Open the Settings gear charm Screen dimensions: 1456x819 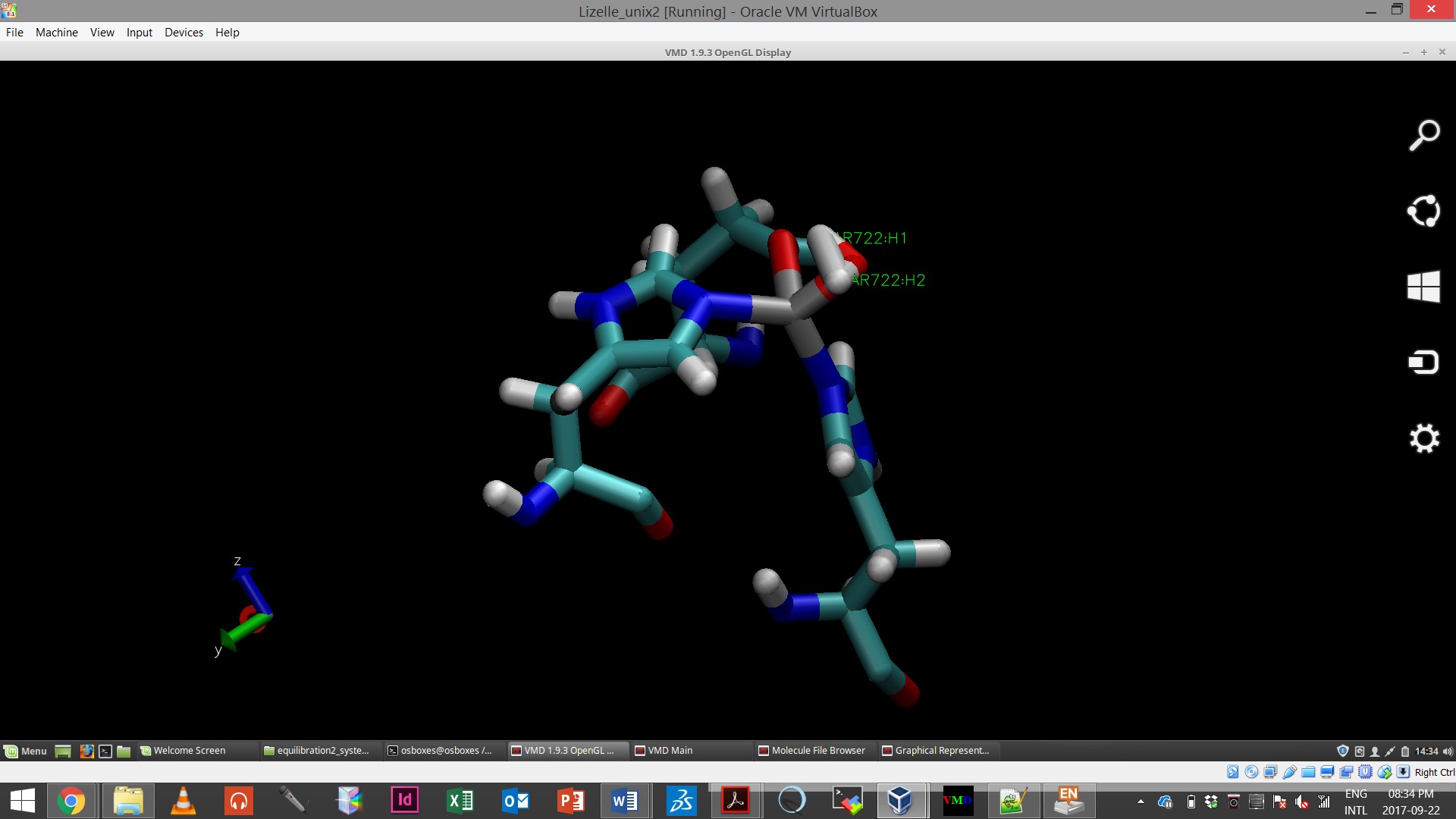click(1423, 438)
